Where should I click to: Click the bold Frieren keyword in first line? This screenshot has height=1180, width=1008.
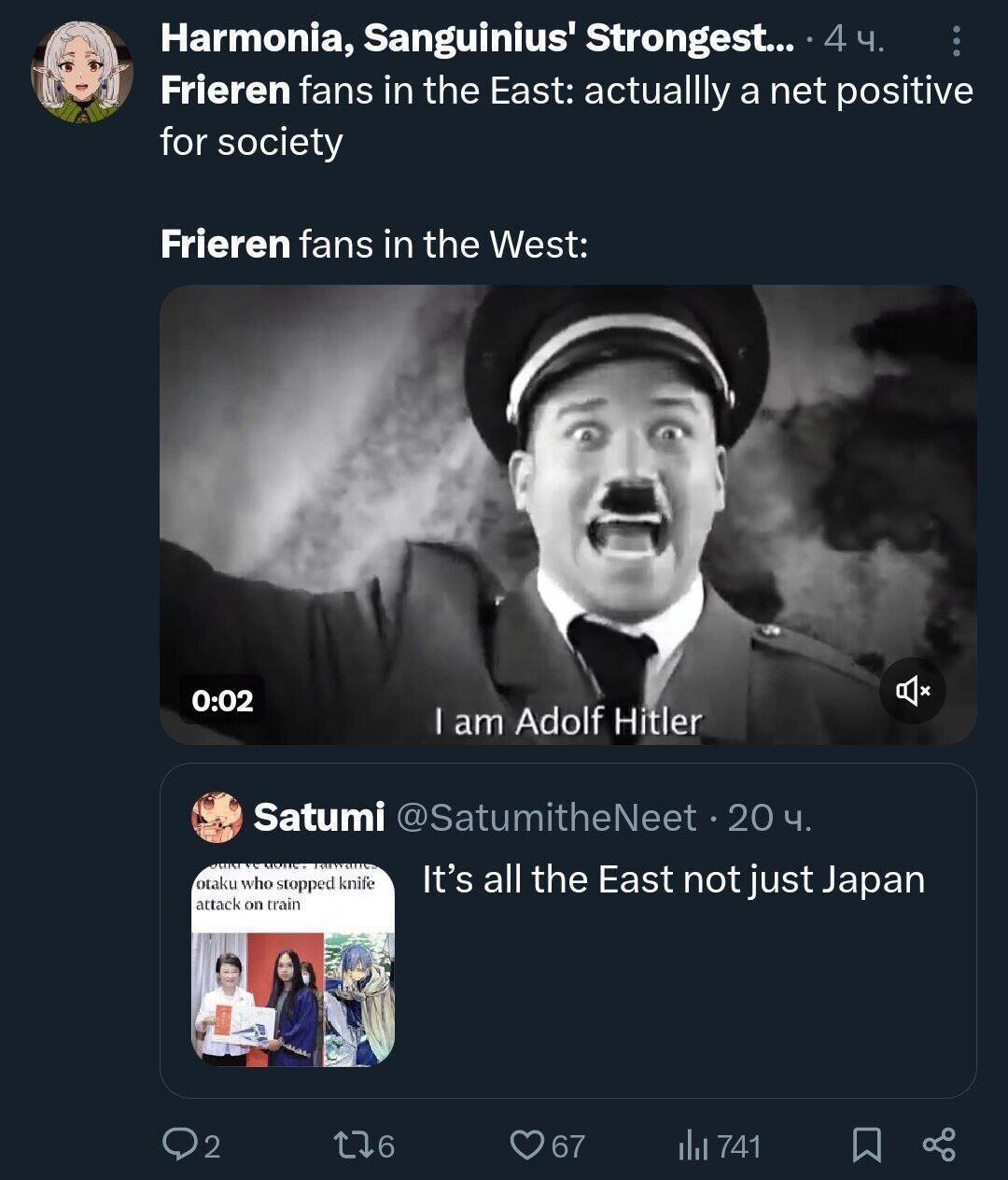(x=225, y=91)
